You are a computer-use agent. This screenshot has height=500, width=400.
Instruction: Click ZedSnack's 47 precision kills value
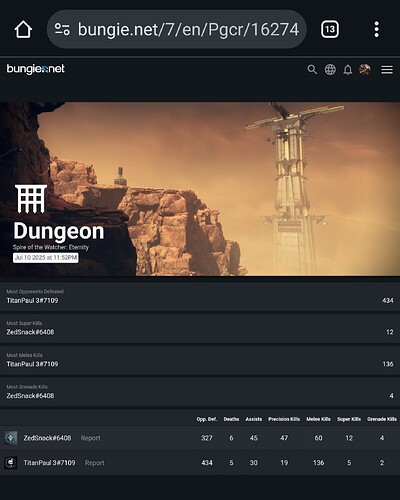pos(284,438)
